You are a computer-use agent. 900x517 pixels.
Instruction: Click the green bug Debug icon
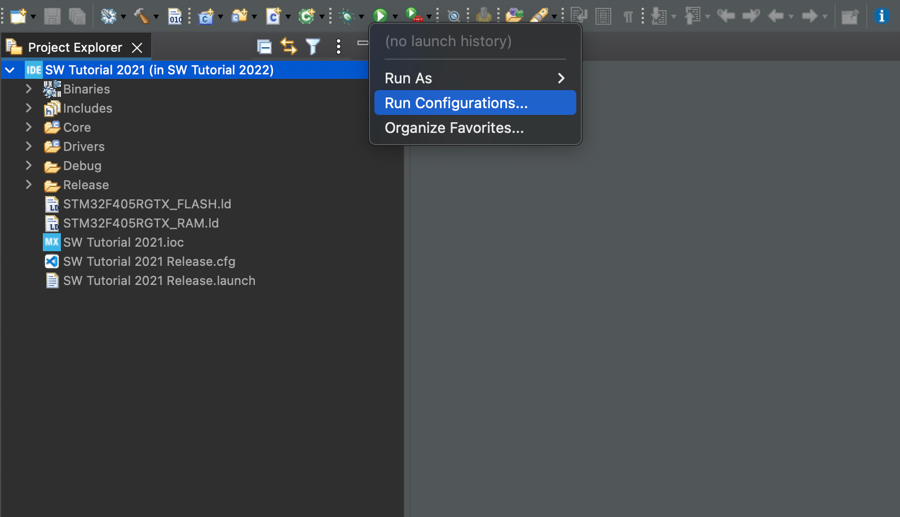pos(346,16)
